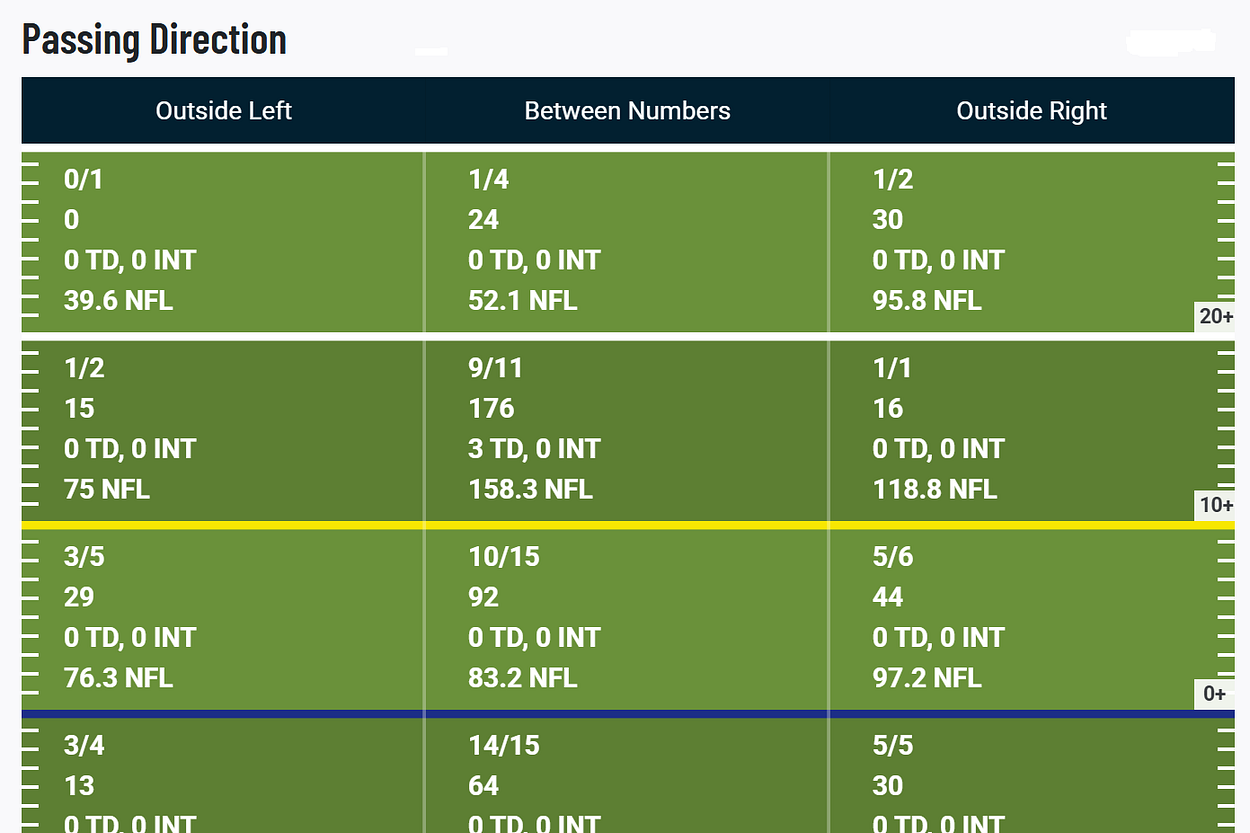The image size is (1250, 833).
Task: Select the 158.3 NFL rating cell
Action: (530, 489)
